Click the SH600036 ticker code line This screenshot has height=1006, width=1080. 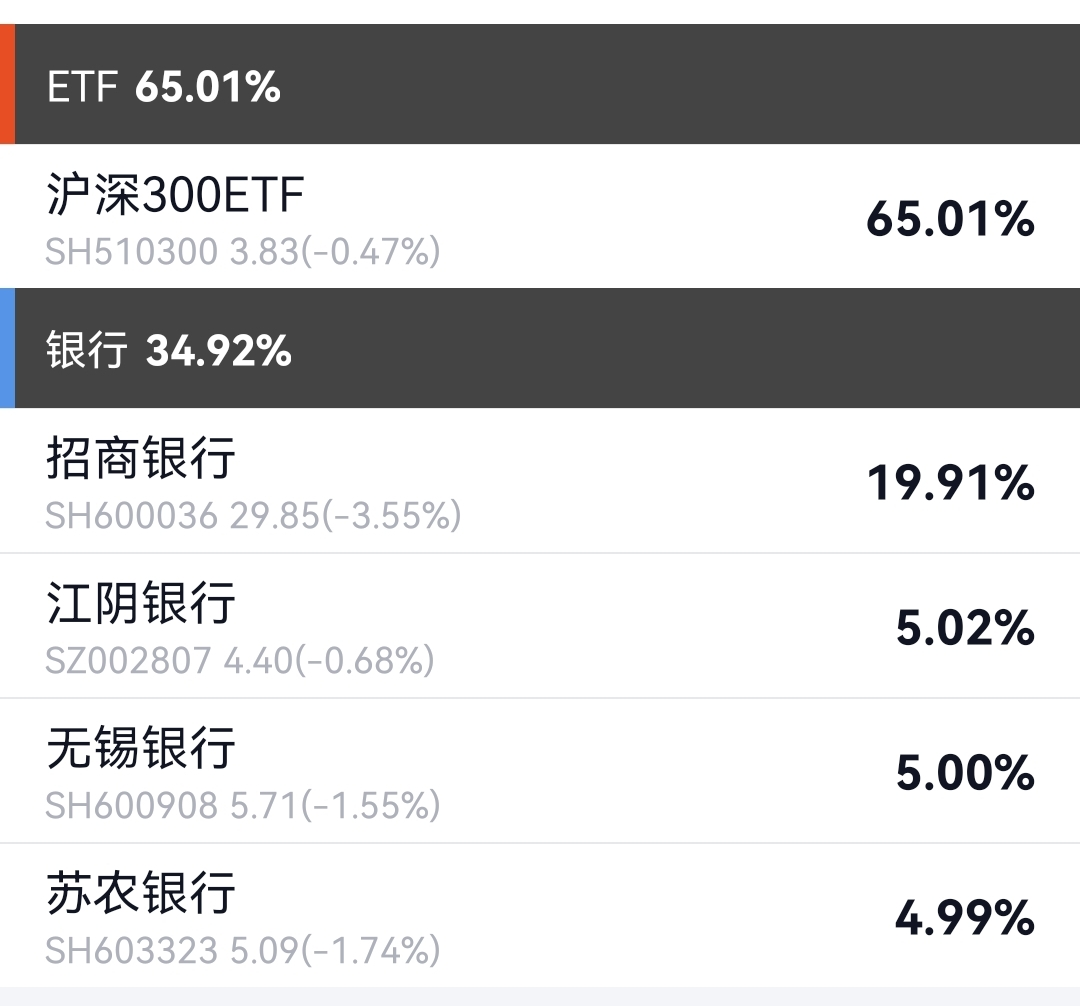pyautogui.click(x=253, y=515)
